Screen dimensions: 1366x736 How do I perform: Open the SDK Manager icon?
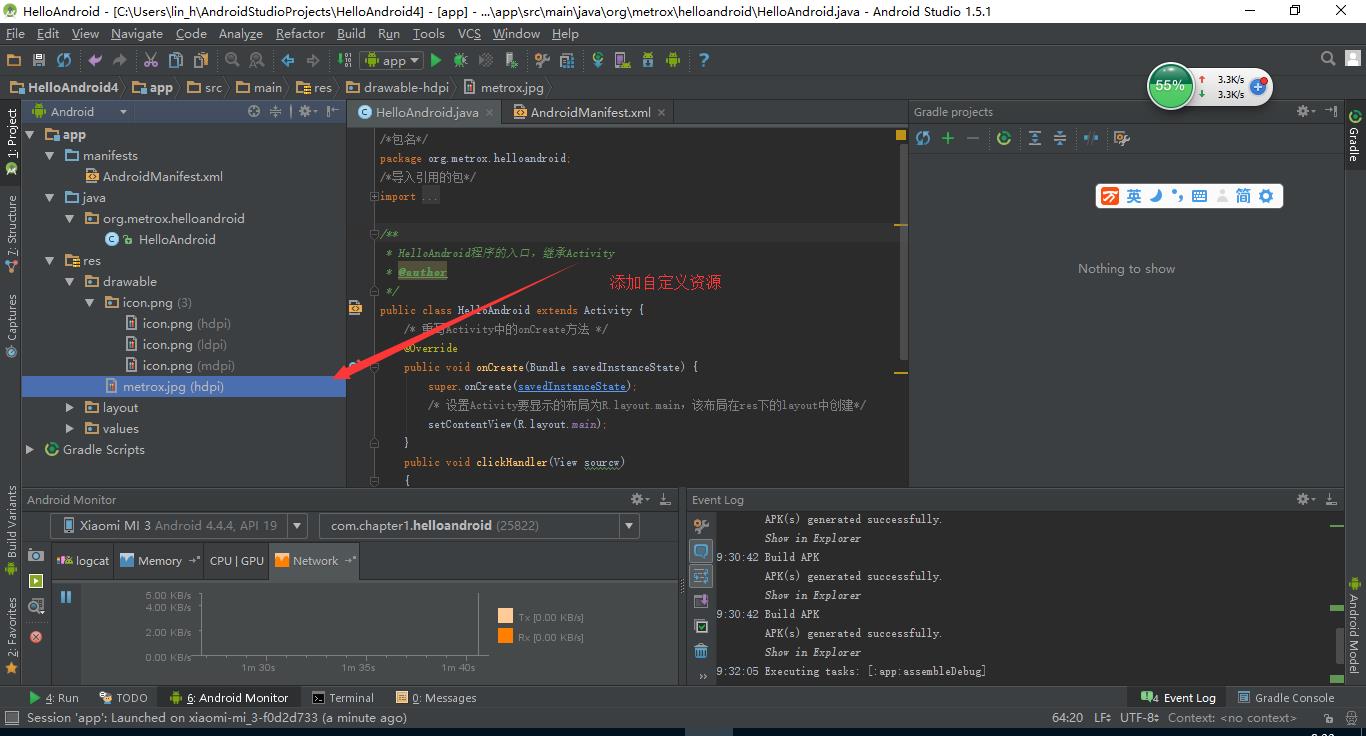(x=648, y=60)
